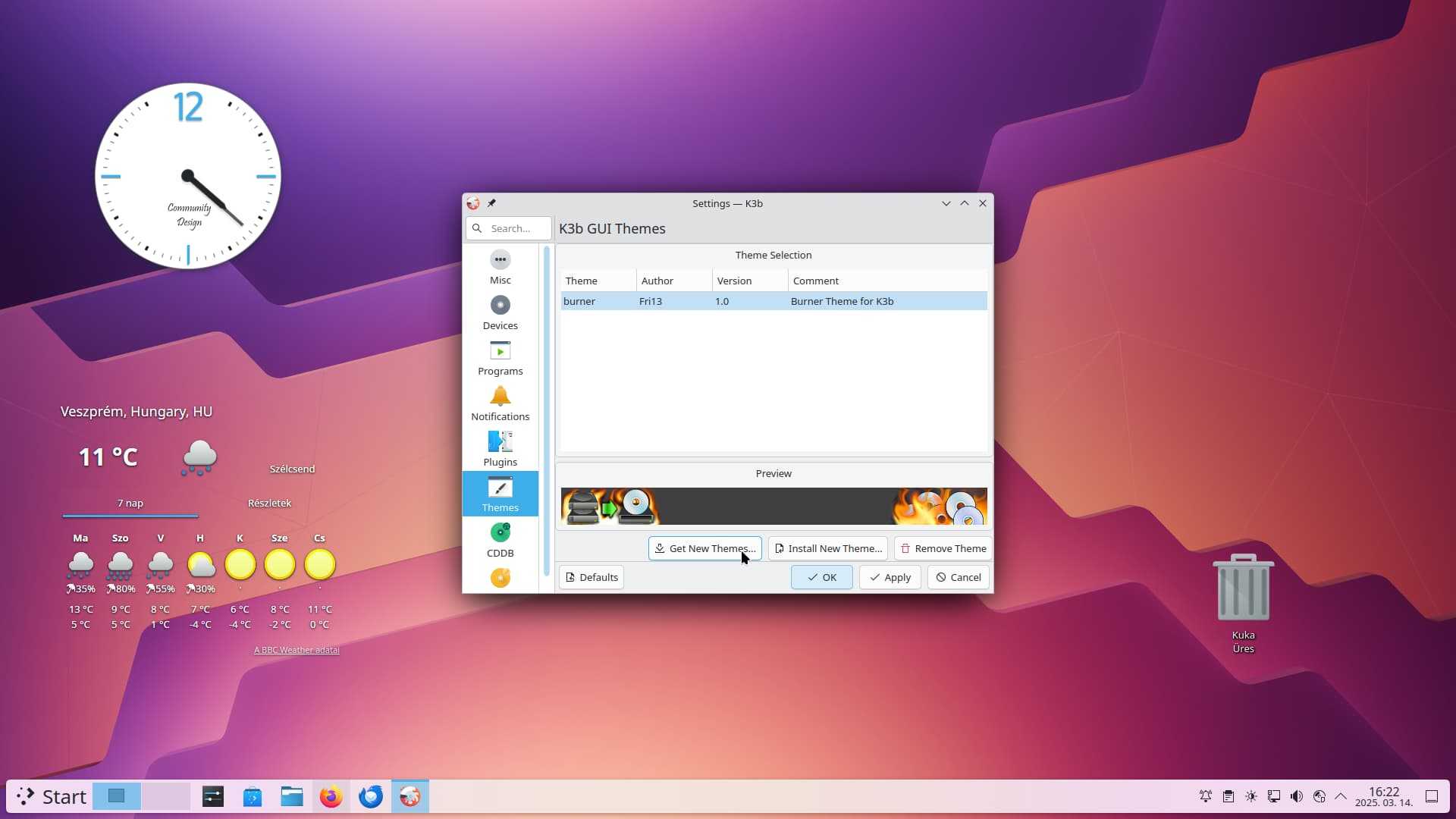The image size is (1456, 819).
Task: Click Szo forecast day icon
Action: click(x=121, y=565)
